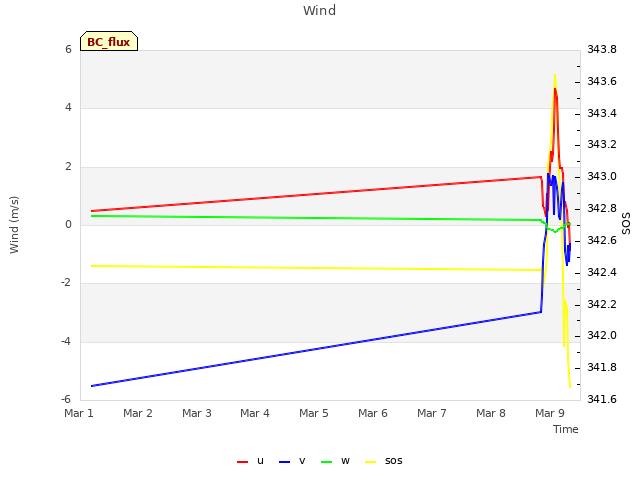Click the BC_flux label badge
Image resolution: width=640 pixels, height=480 pixels.
pyautogui.click(x=109, y=41)
